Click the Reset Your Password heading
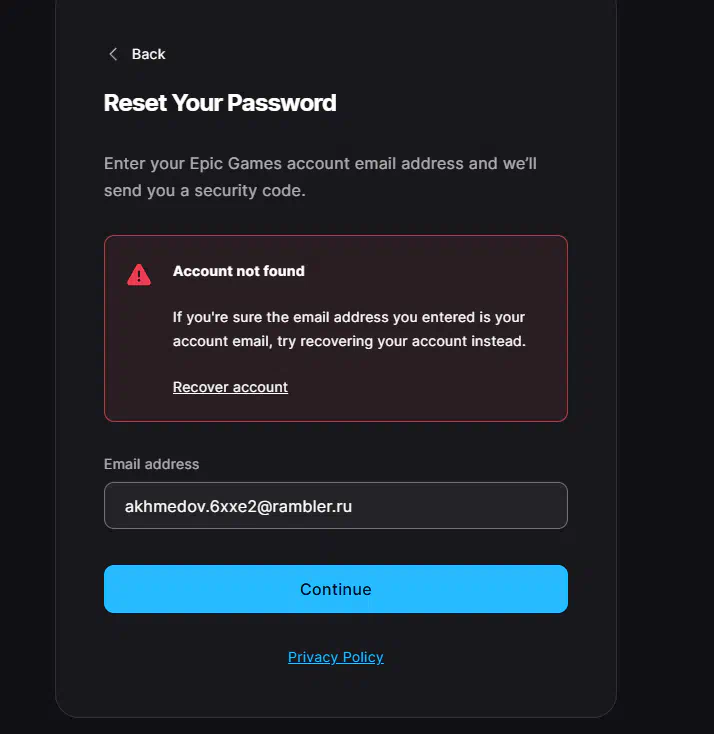The height and width of the screenshot is (734, 714). [220, 102]
